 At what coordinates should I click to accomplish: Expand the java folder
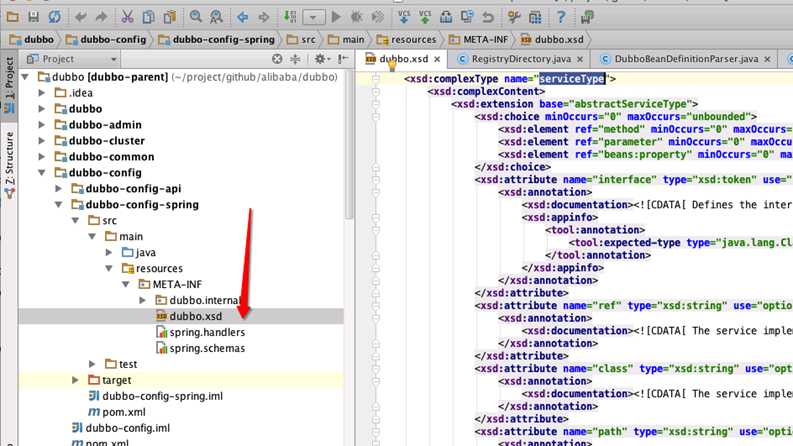109,252
